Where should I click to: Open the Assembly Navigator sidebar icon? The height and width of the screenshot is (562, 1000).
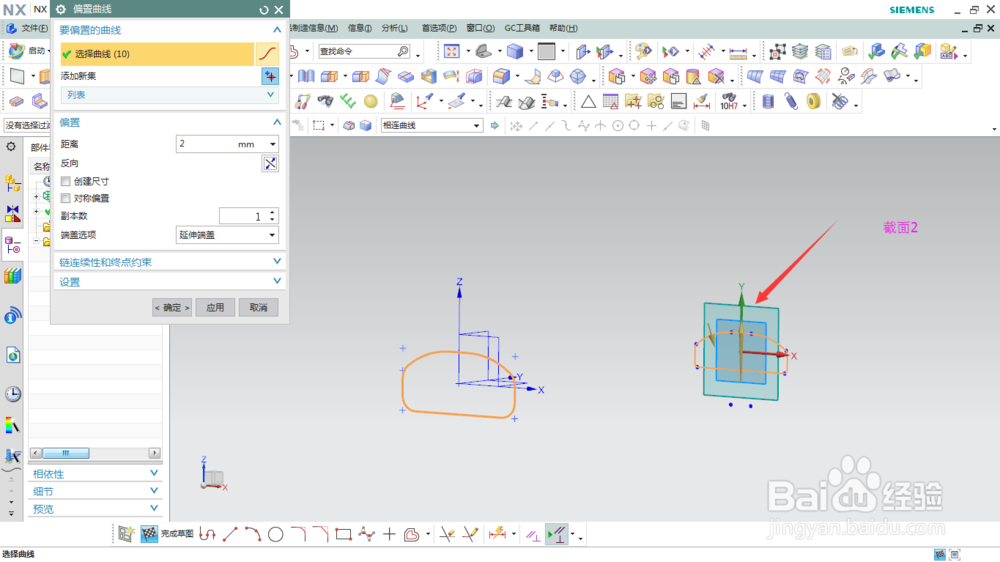click(x=13, y=183)
